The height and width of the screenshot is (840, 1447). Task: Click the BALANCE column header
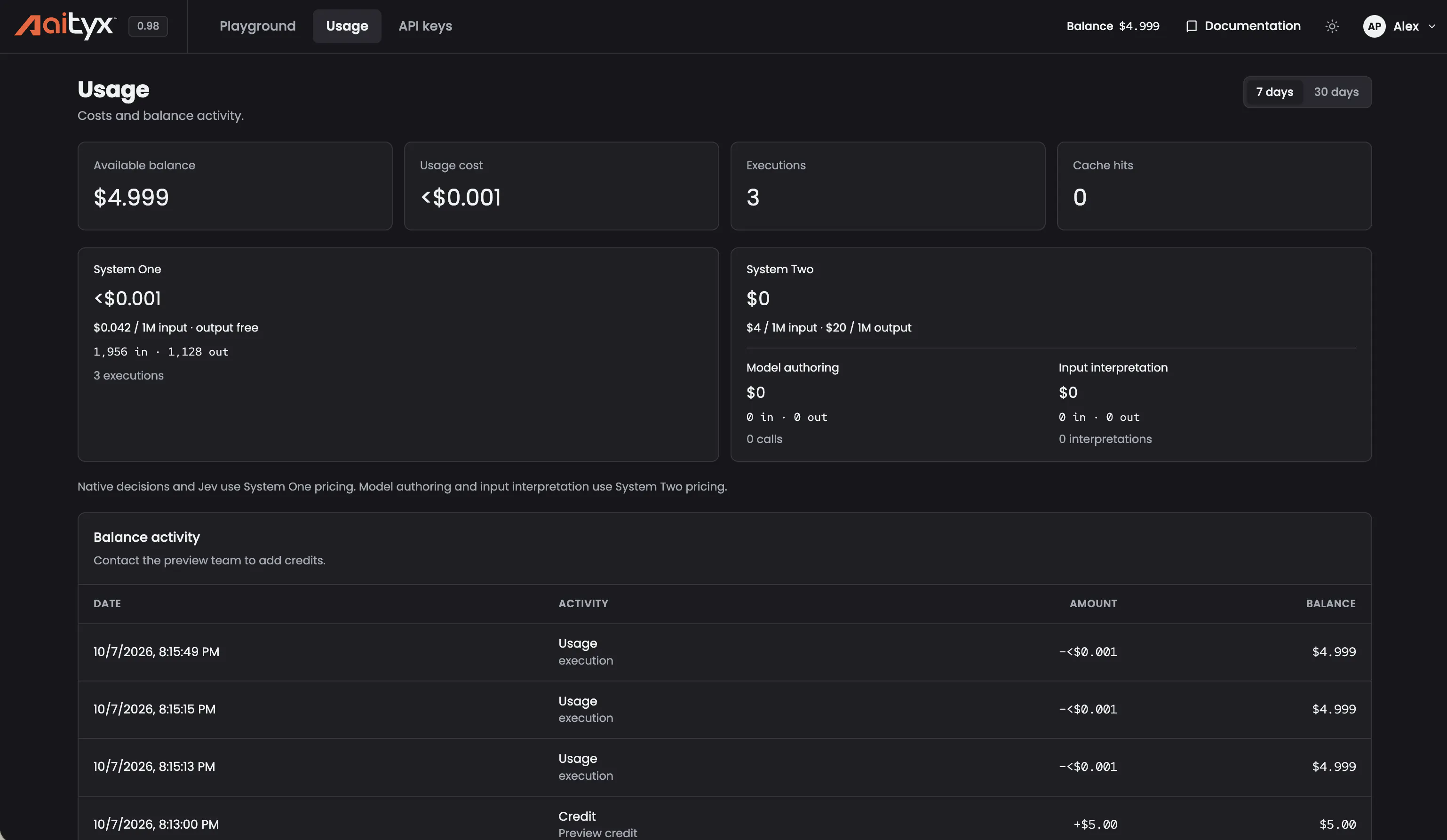1331,603
